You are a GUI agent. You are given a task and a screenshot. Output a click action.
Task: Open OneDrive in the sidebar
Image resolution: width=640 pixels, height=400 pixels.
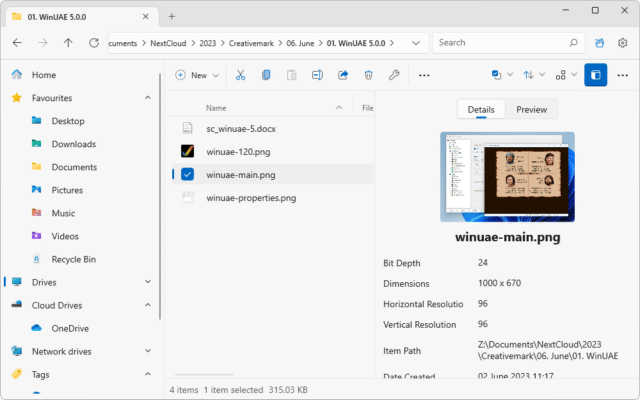[x=70, y=329]
